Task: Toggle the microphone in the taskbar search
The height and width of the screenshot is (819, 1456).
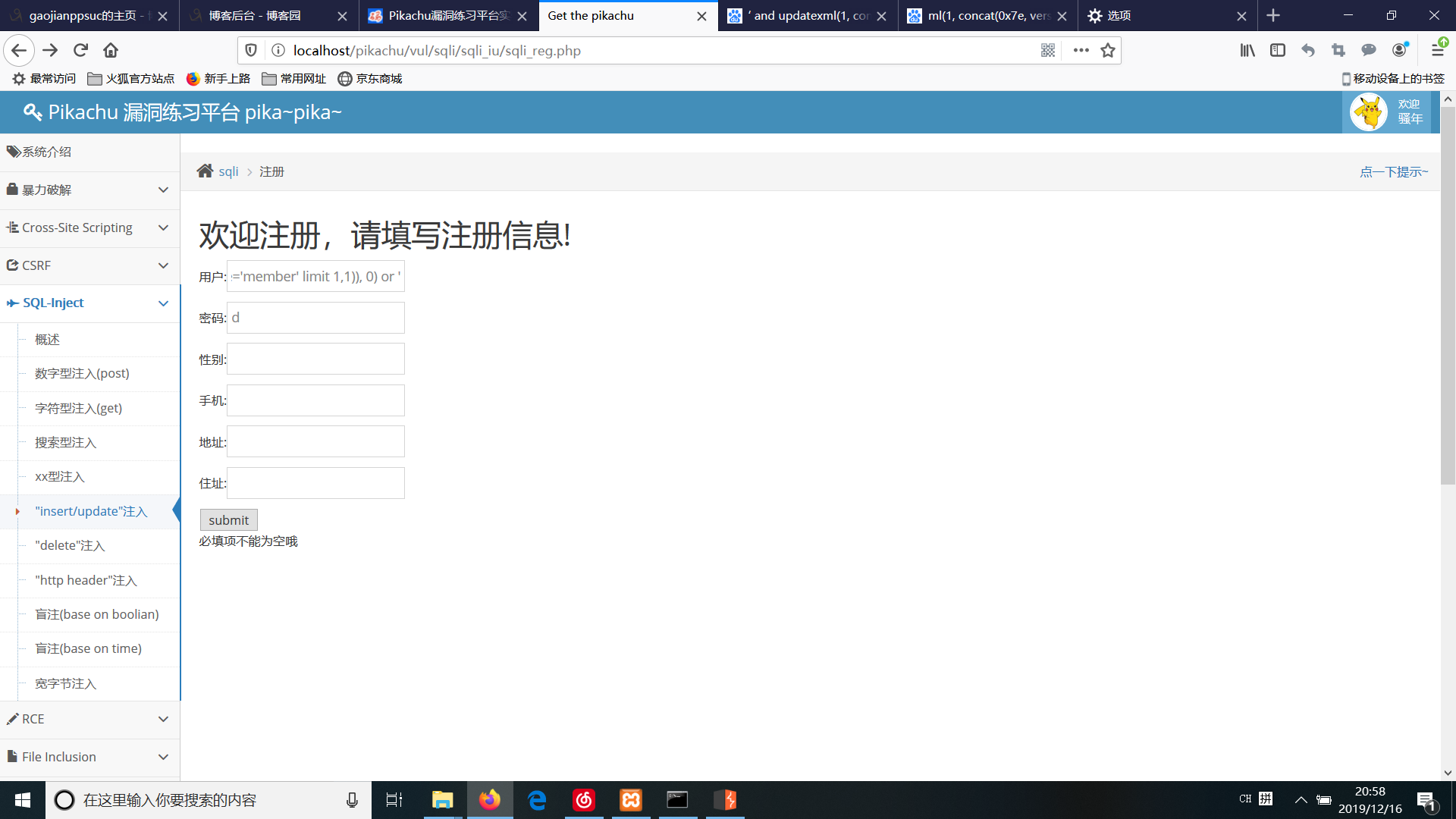Action: pos(352,800)
